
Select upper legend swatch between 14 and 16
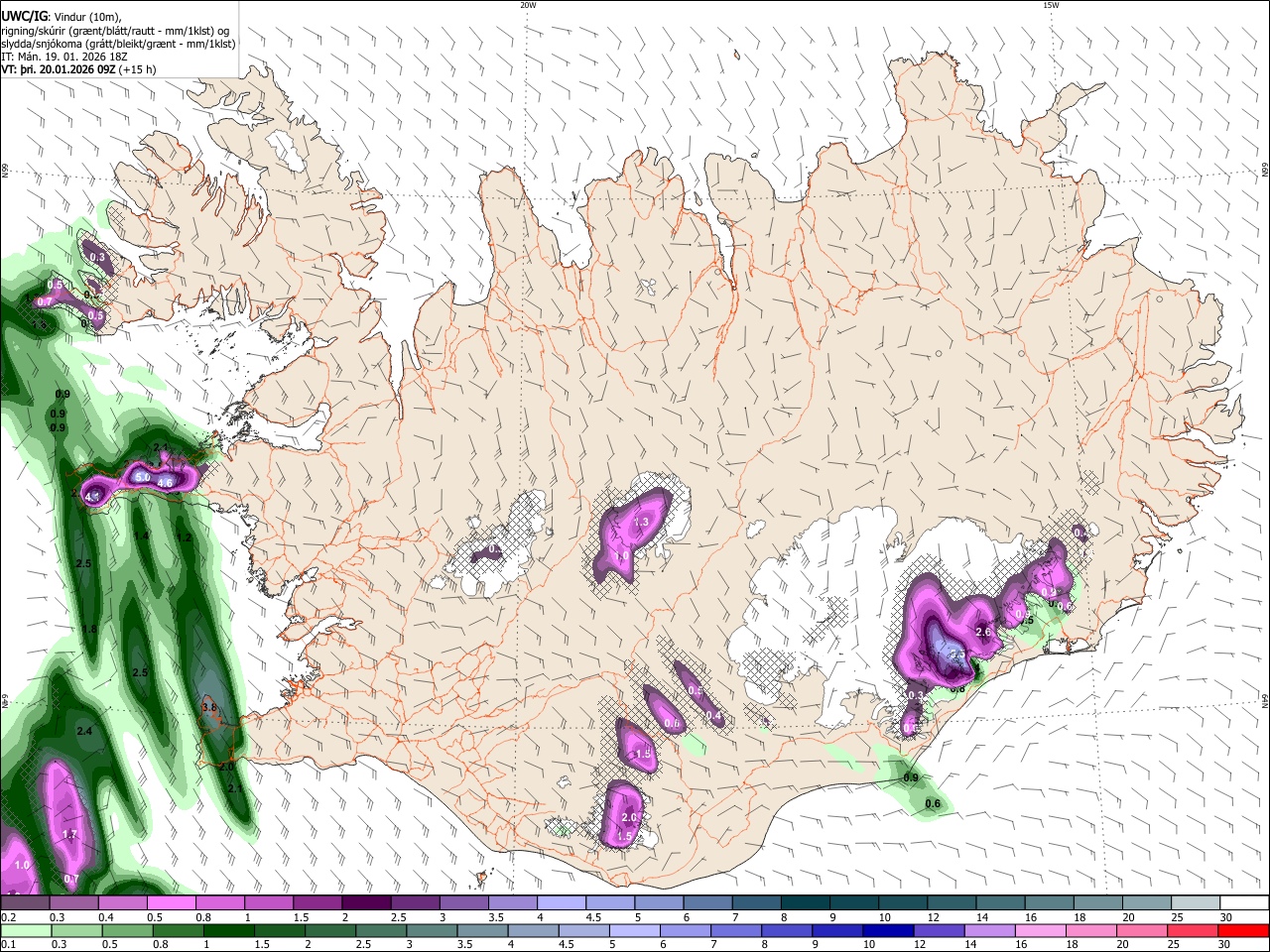pos(1002,903)
